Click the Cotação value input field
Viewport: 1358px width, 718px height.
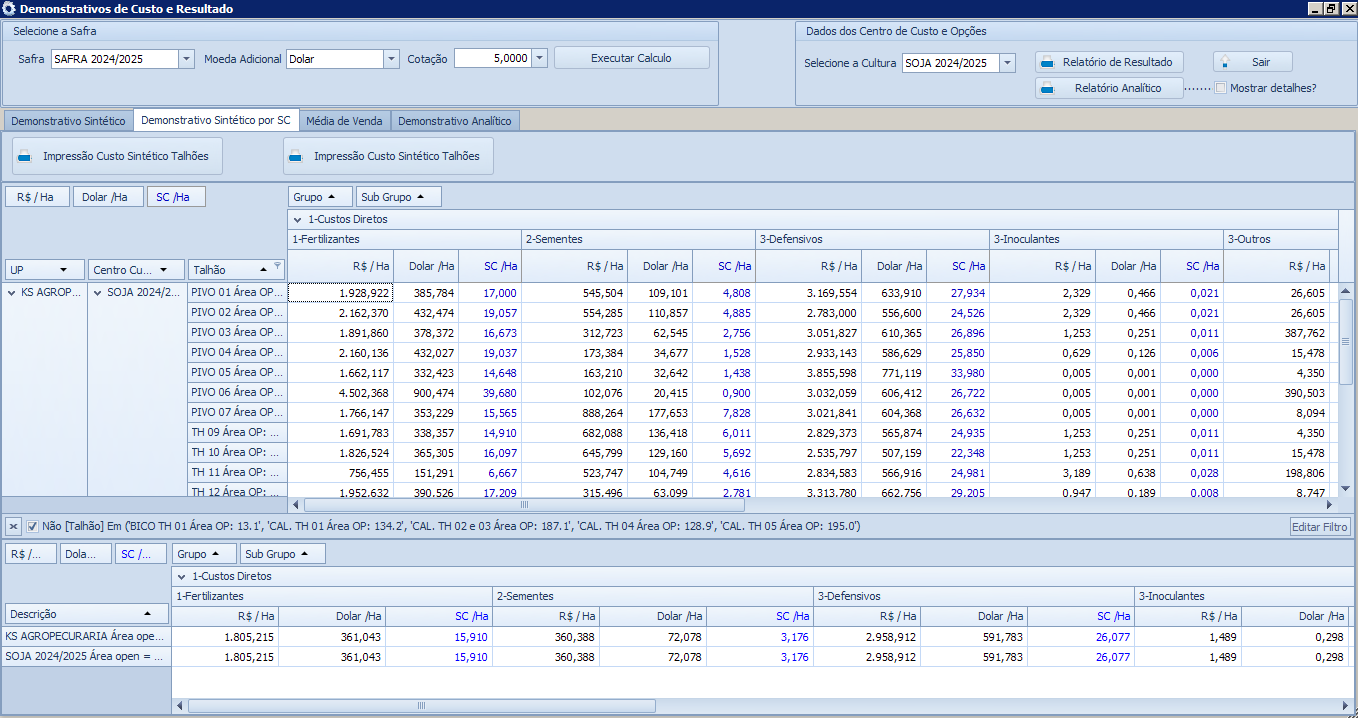491,59
